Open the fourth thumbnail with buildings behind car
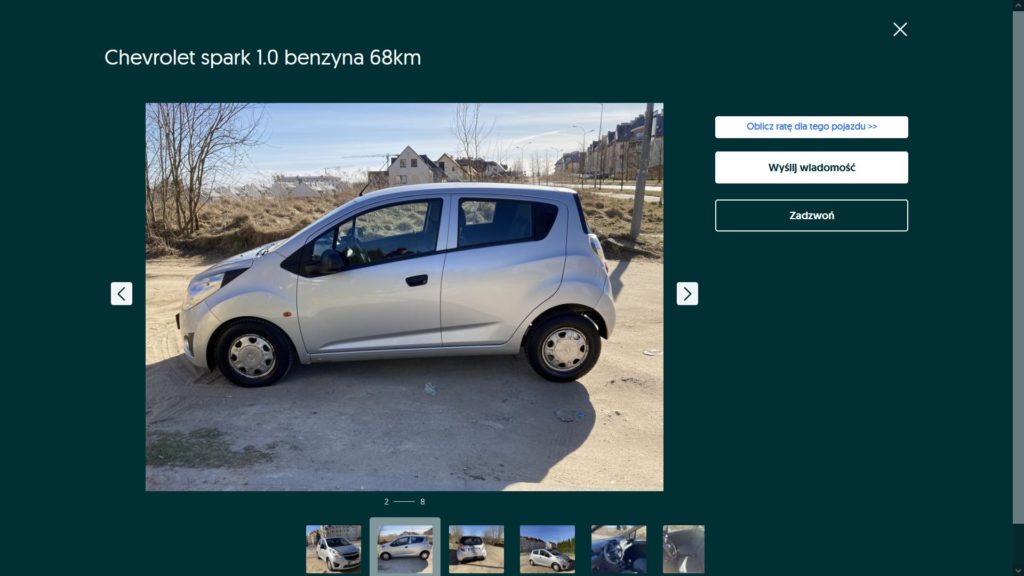 tap(547, 549)
